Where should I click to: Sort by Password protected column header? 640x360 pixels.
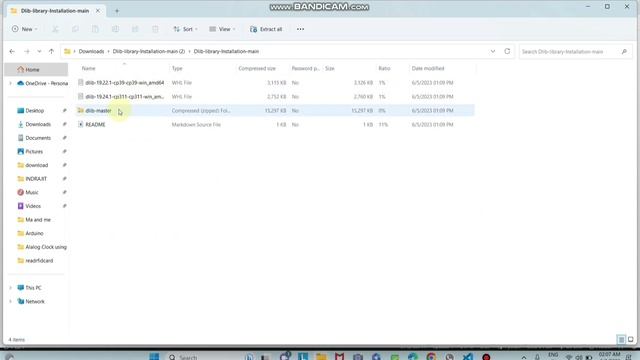(x=305, y=69)
